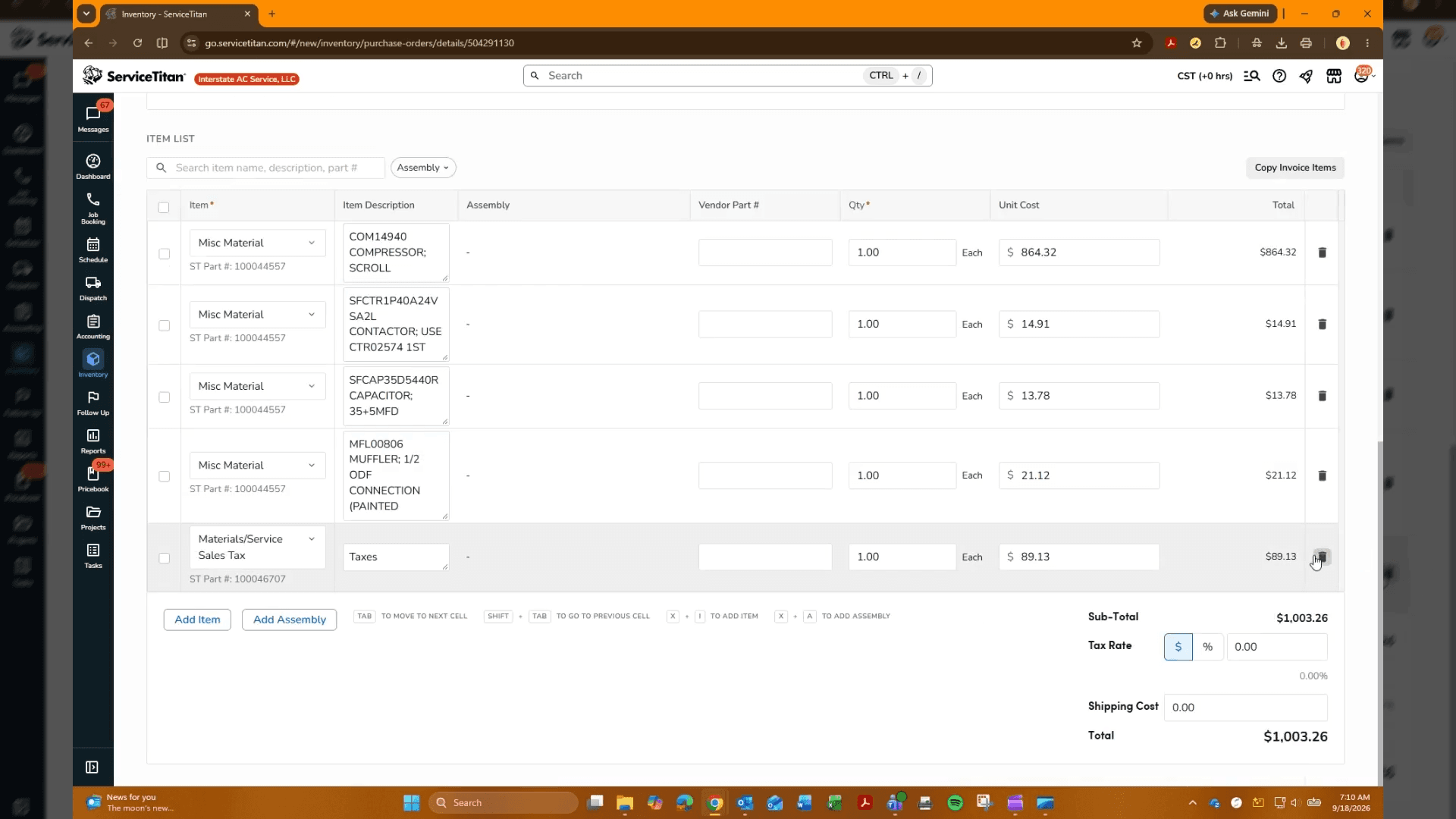Click Ask Gemini button
The image size is (1456, 819).
(1240, 14)
